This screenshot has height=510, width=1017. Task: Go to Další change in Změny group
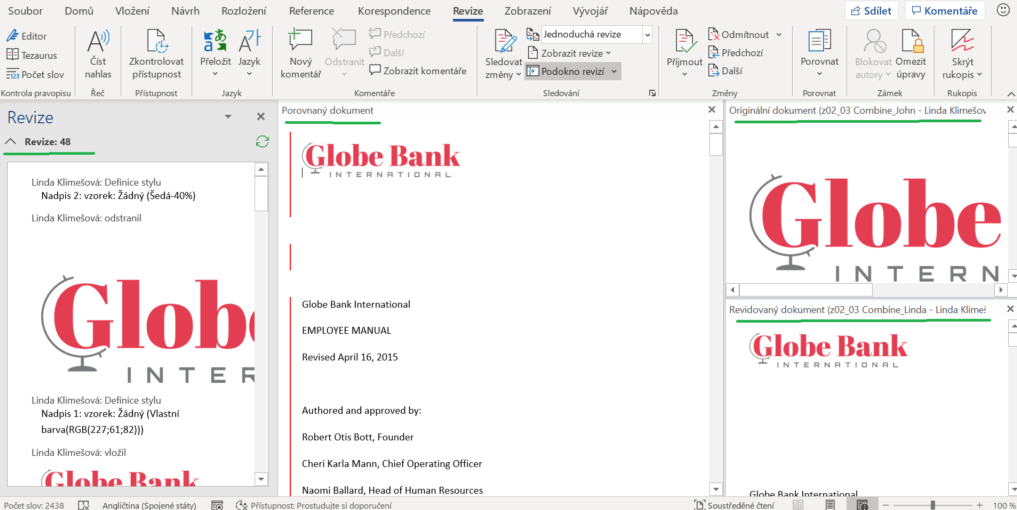pyautogui.click(x=725, y=71)
